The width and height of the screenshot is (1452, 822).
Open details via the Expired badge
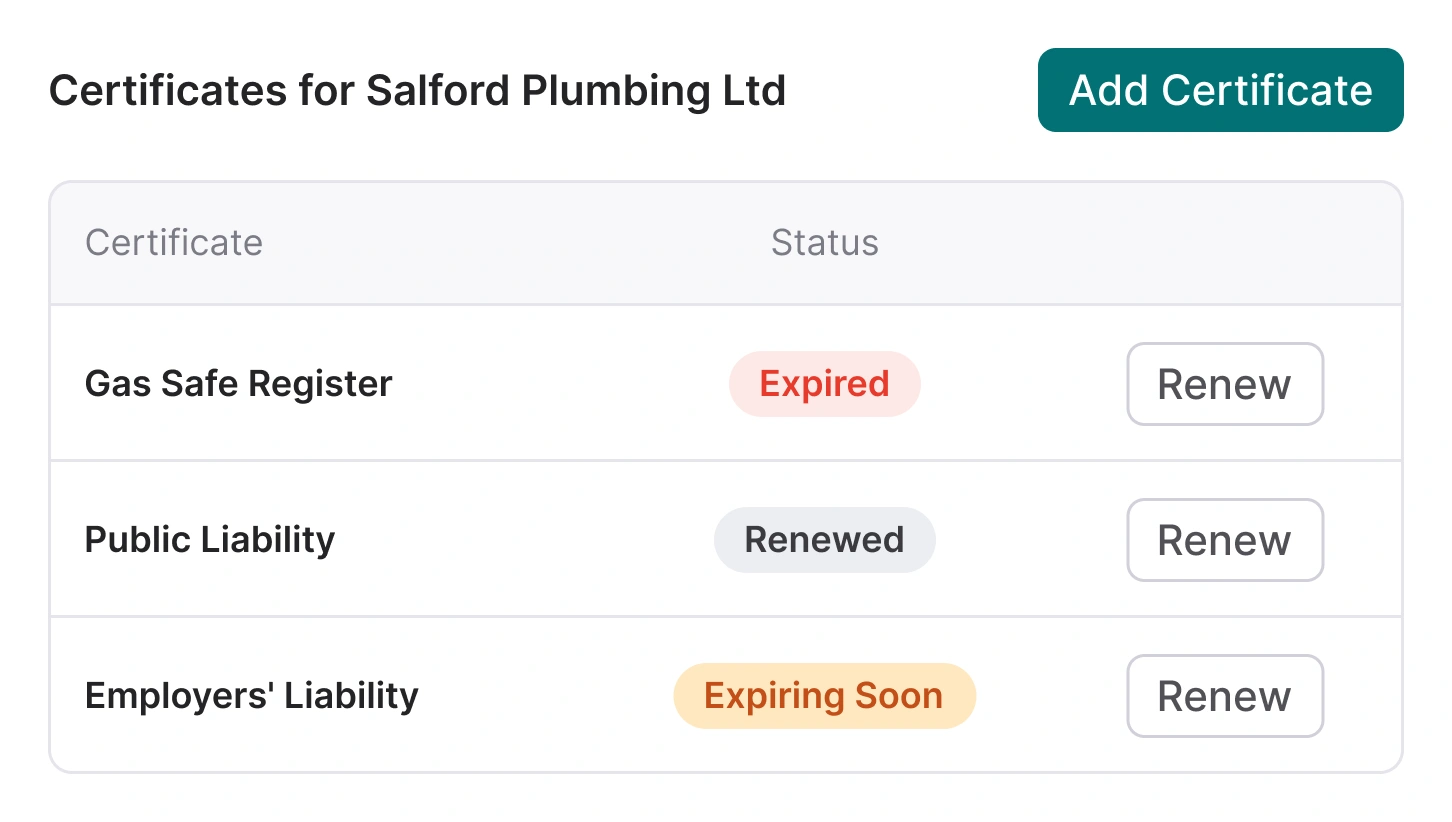point(824,384)
